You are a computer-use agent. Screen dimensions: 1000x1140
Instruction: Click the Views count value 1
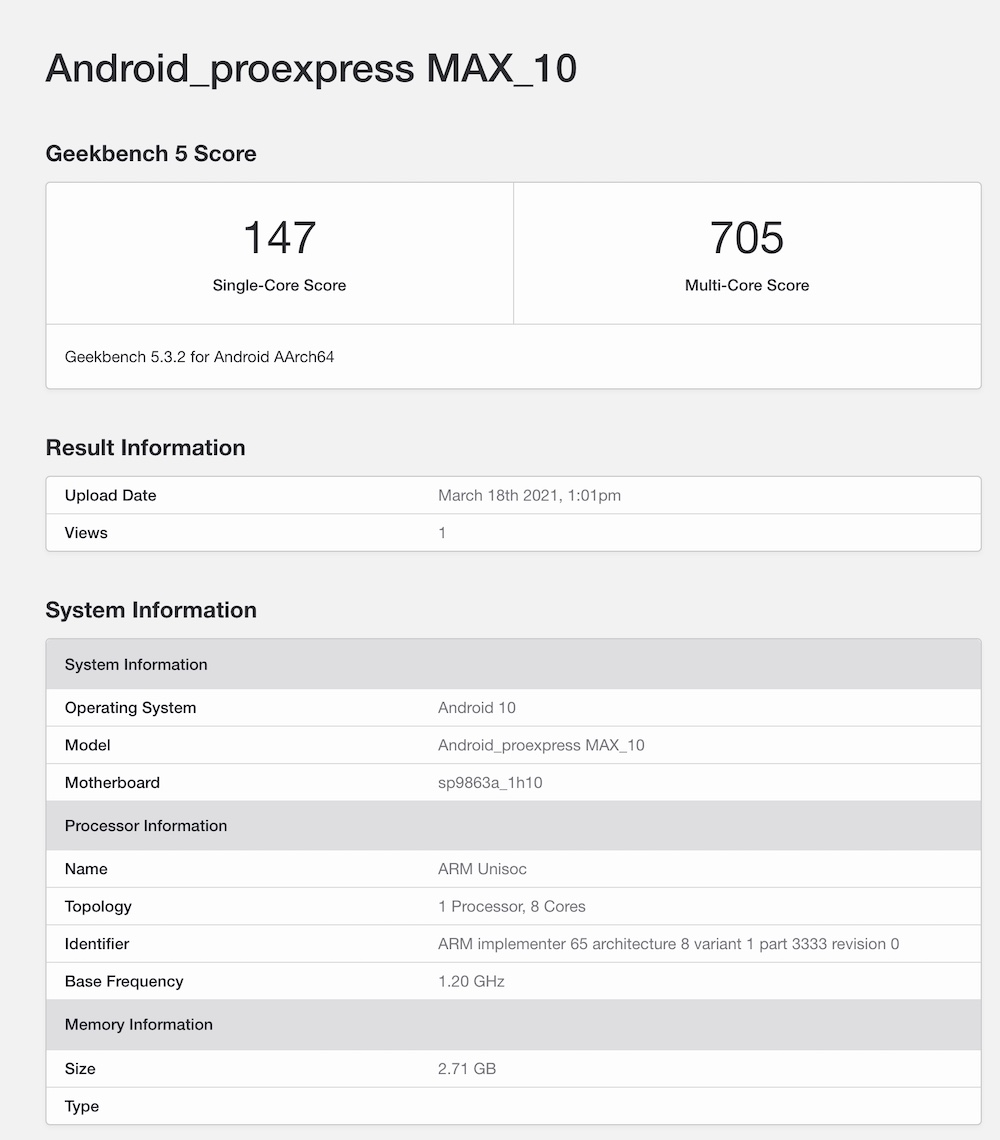click(x=442, y=533)
